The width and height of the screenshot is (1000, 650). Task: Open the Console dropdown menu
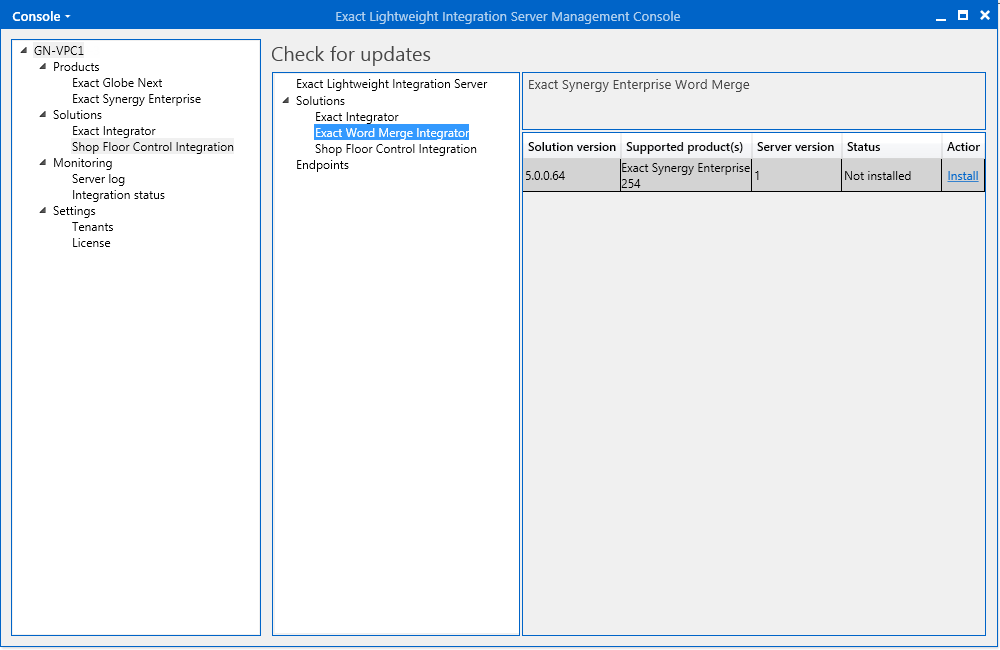click(x=41, y=17)
